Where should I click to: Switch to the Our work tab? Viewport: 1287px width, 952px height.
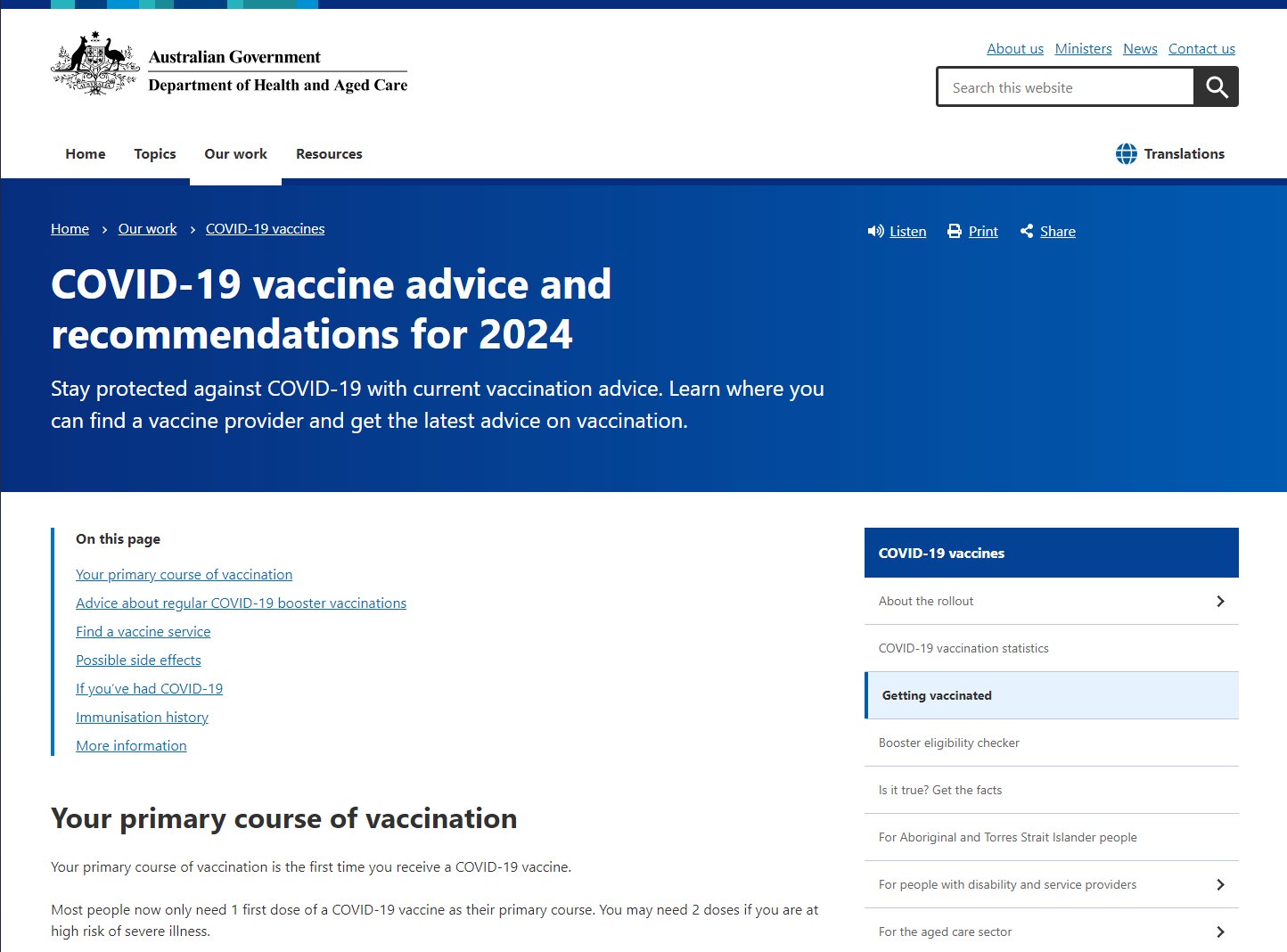point(235,153)
